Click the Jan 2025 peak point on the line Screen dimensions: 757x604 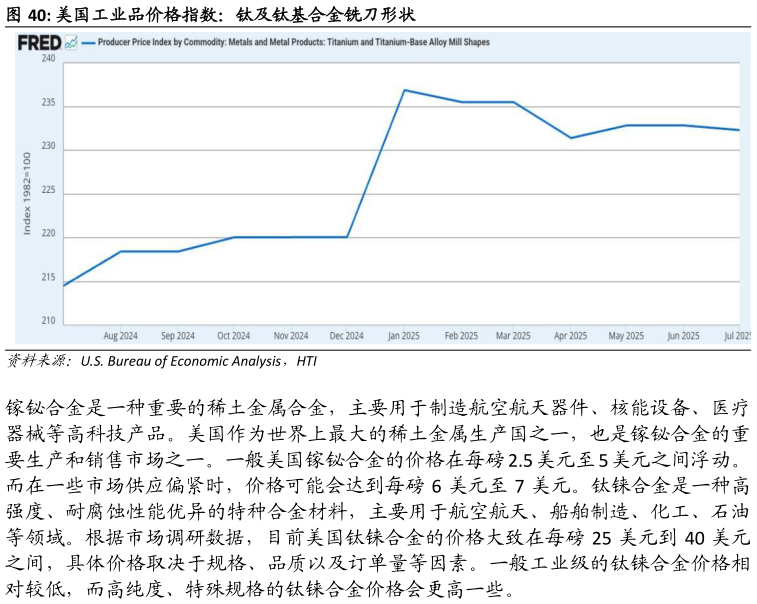click(404, 90)
